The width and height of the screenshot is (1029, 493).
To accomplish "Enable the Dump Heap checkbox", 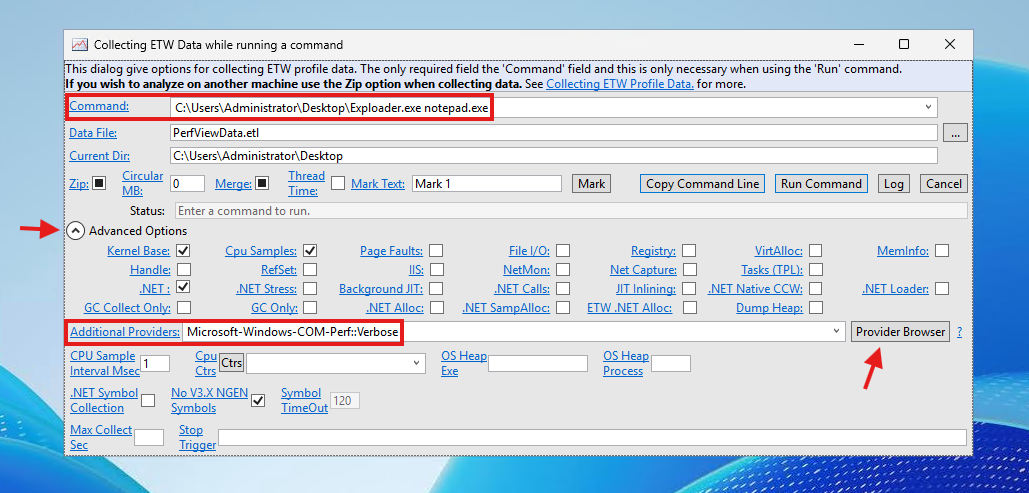I will (816, 308).
